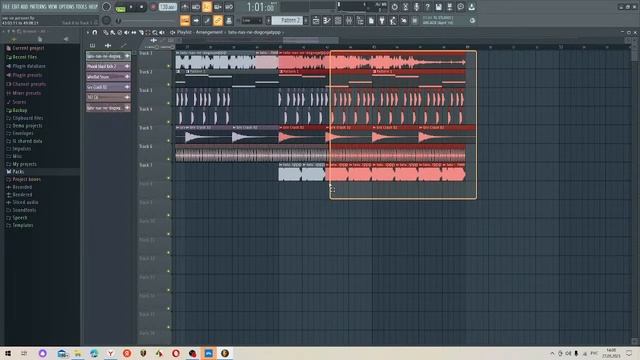Toggle the highlighted typing-keyboard-to-piano icon
Viewport: 640px width, 360px height.
(x=185, y=20)
